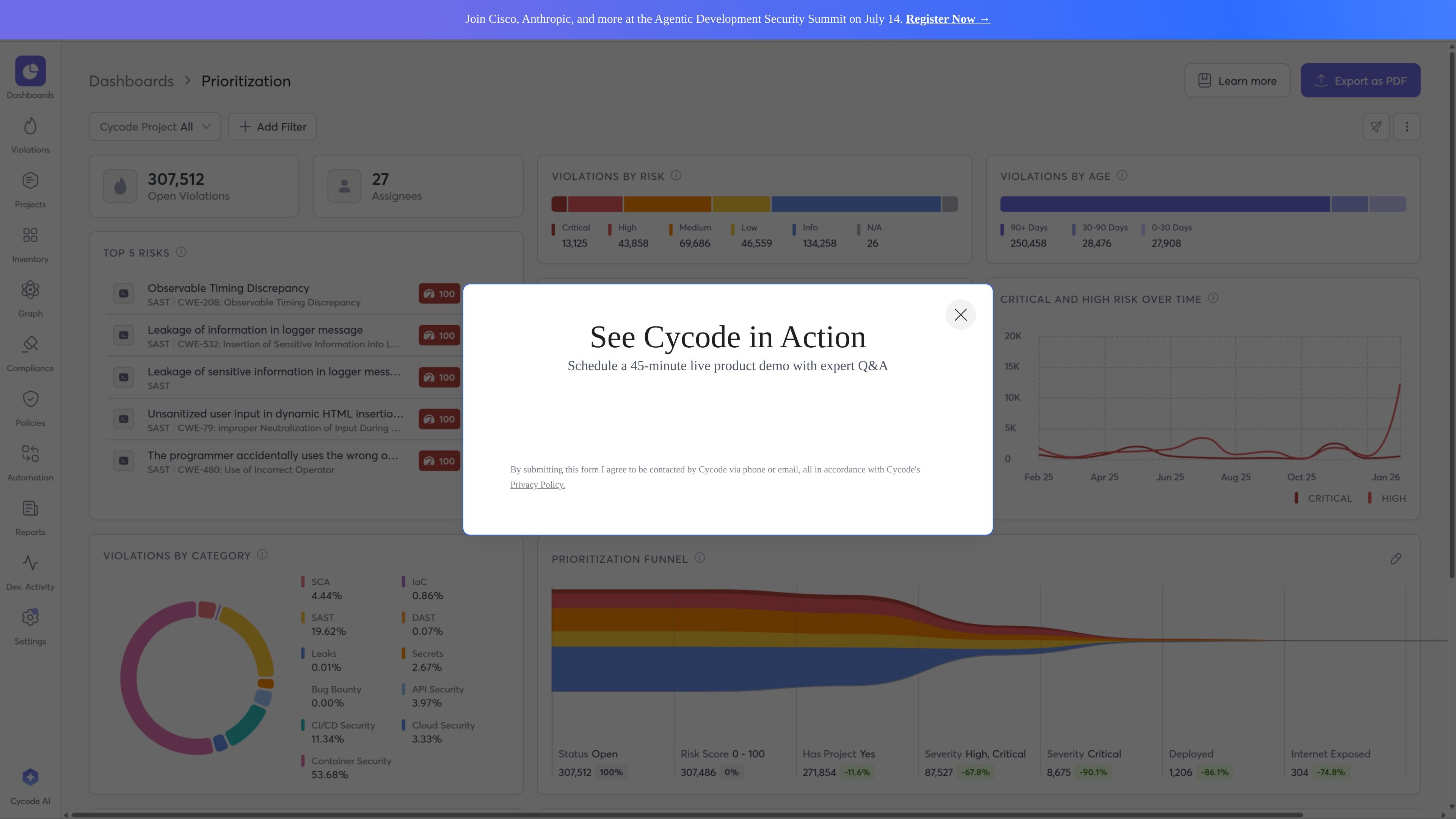Show info for Violations by Age
The width and height of the screenshot is (1456, 819).
click(x=1122, y=176)
